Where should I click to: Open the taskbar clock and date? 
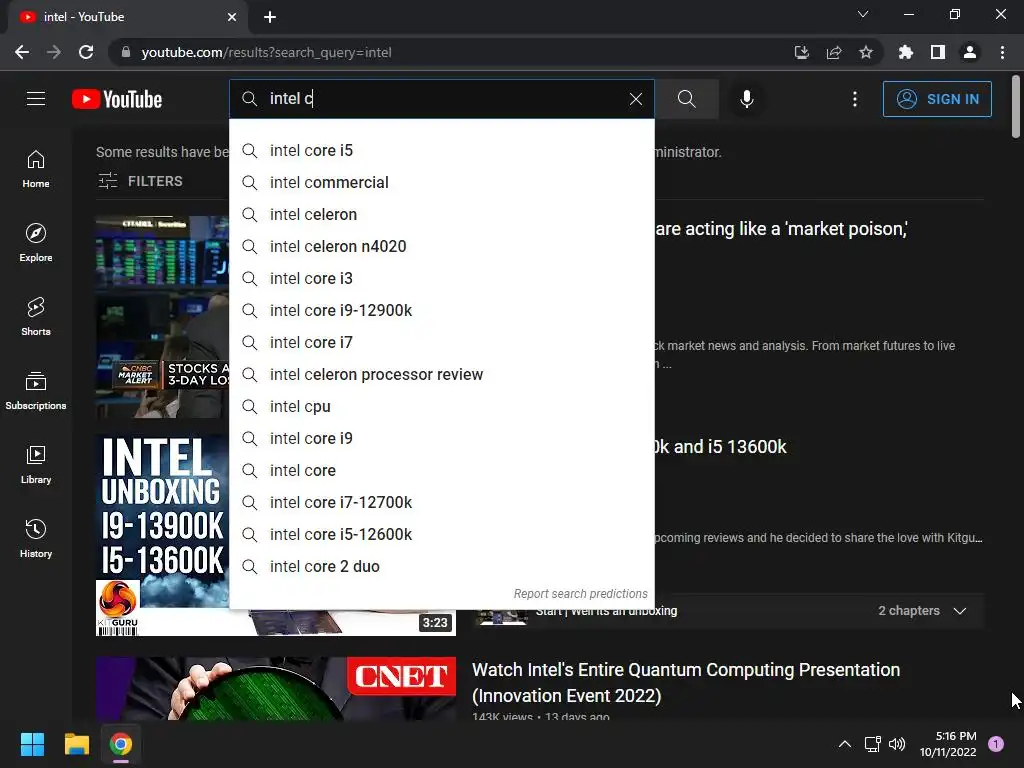point(948,744)
